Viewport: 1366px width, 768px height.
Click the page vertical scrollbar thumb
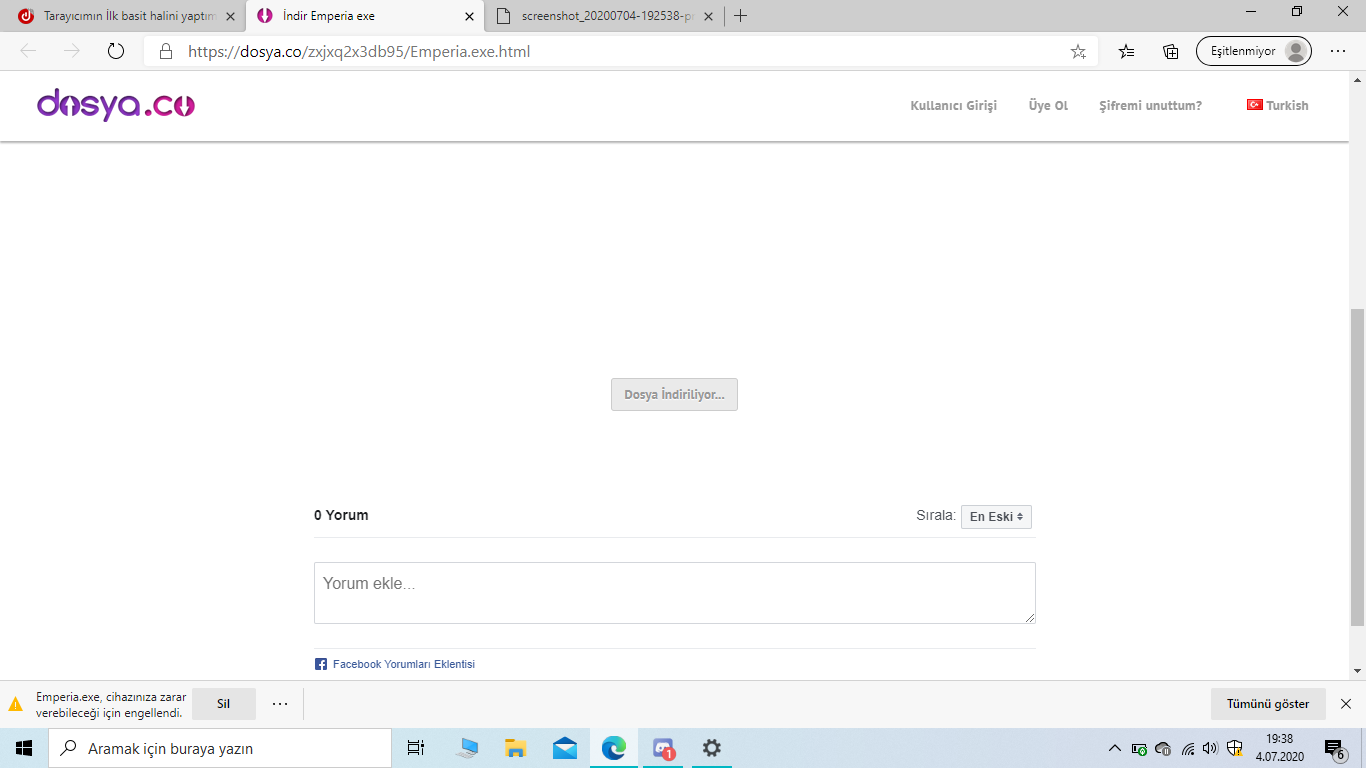tap(1357, 468)
